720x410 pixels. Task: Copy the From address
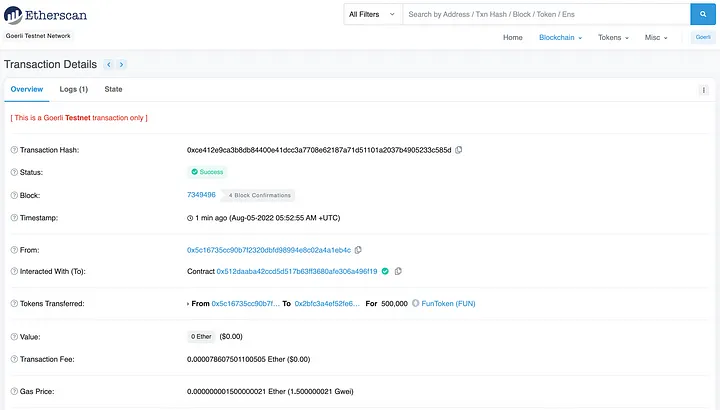click(358, 250)
